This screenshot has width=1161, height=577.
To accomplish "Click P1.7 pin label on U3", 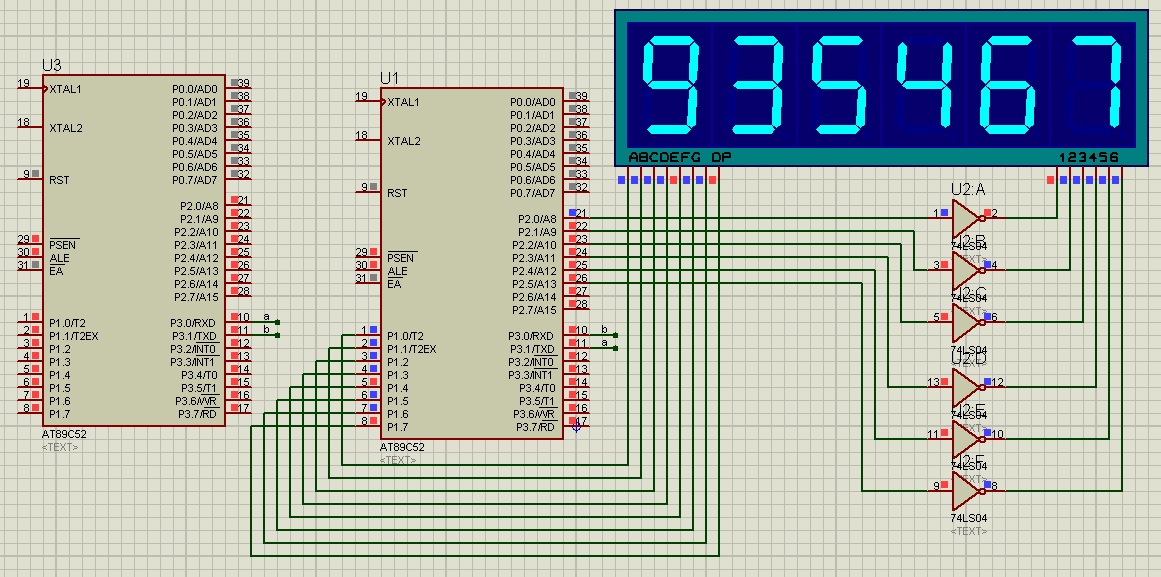I will point(59,413).
